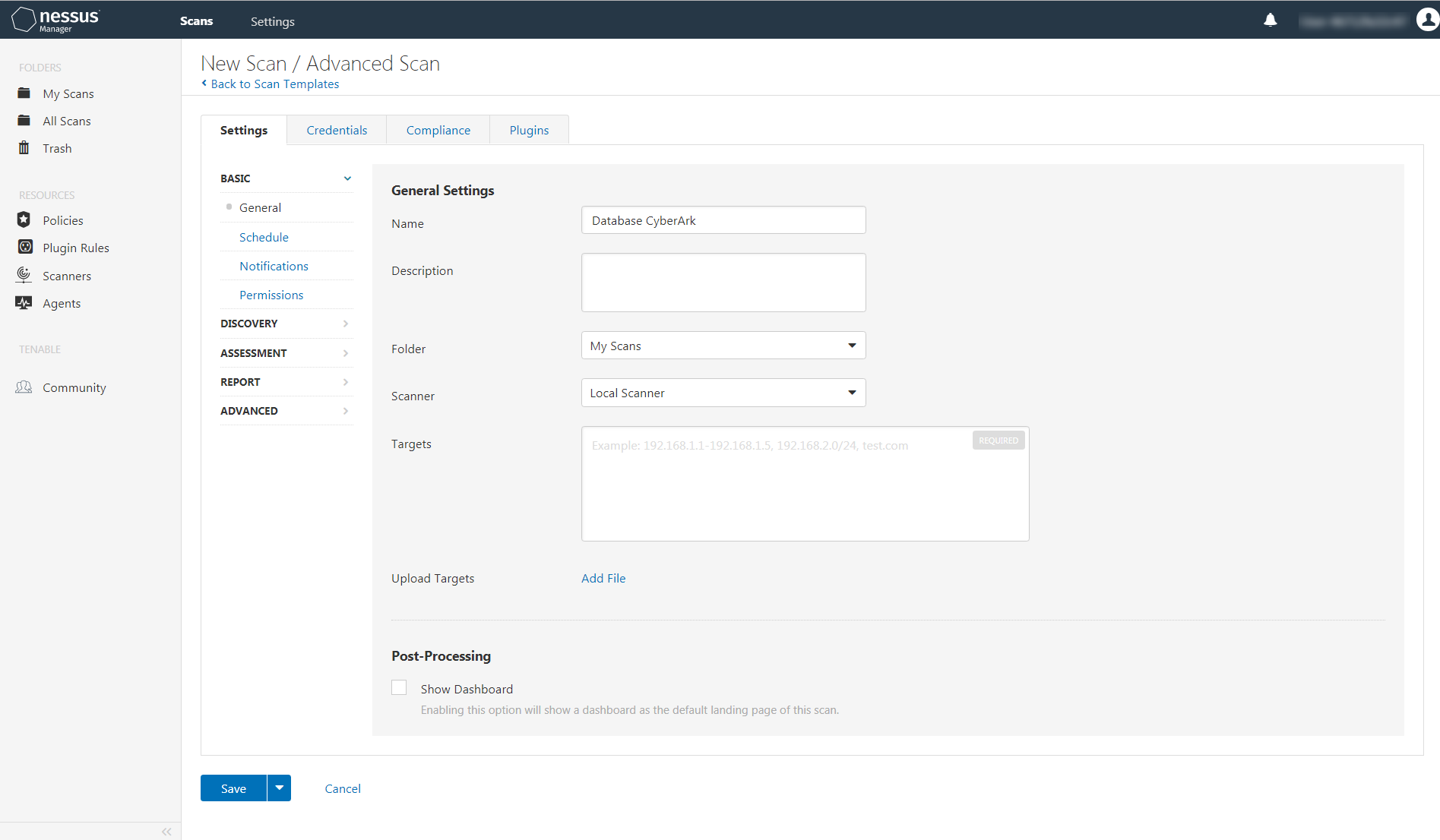1440x840 pixels.
Task: Click the Agents monitor icon
Action: [x=24, y=303]
